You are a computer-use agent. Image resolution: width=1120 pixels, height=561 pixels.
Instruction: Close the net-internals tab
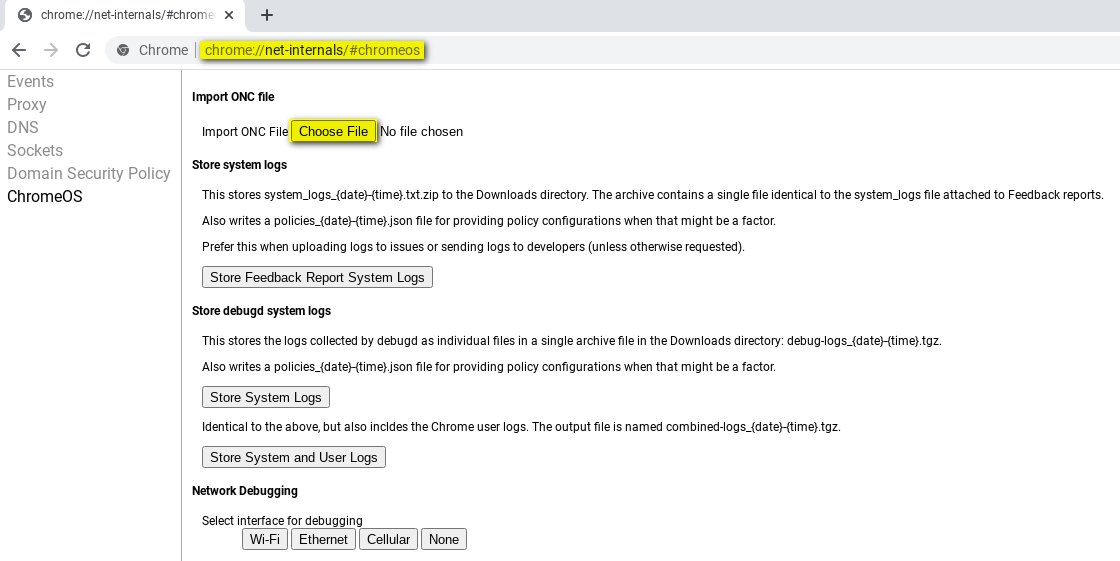(232, 15)
